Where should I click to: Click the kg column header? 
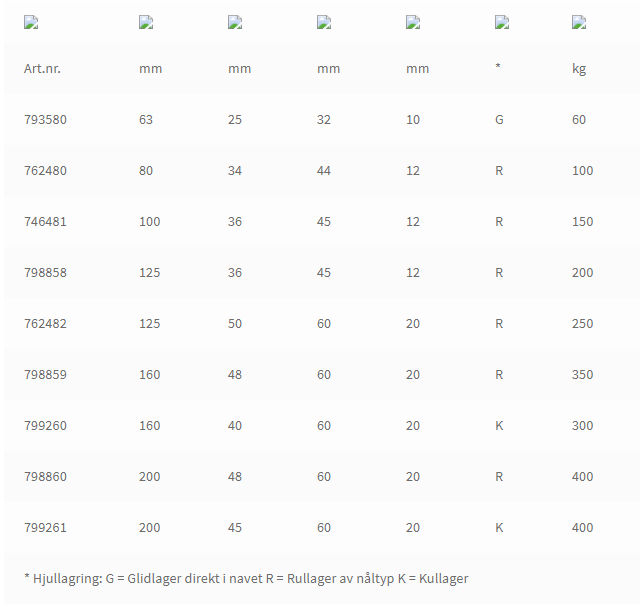tap(579, 69)
